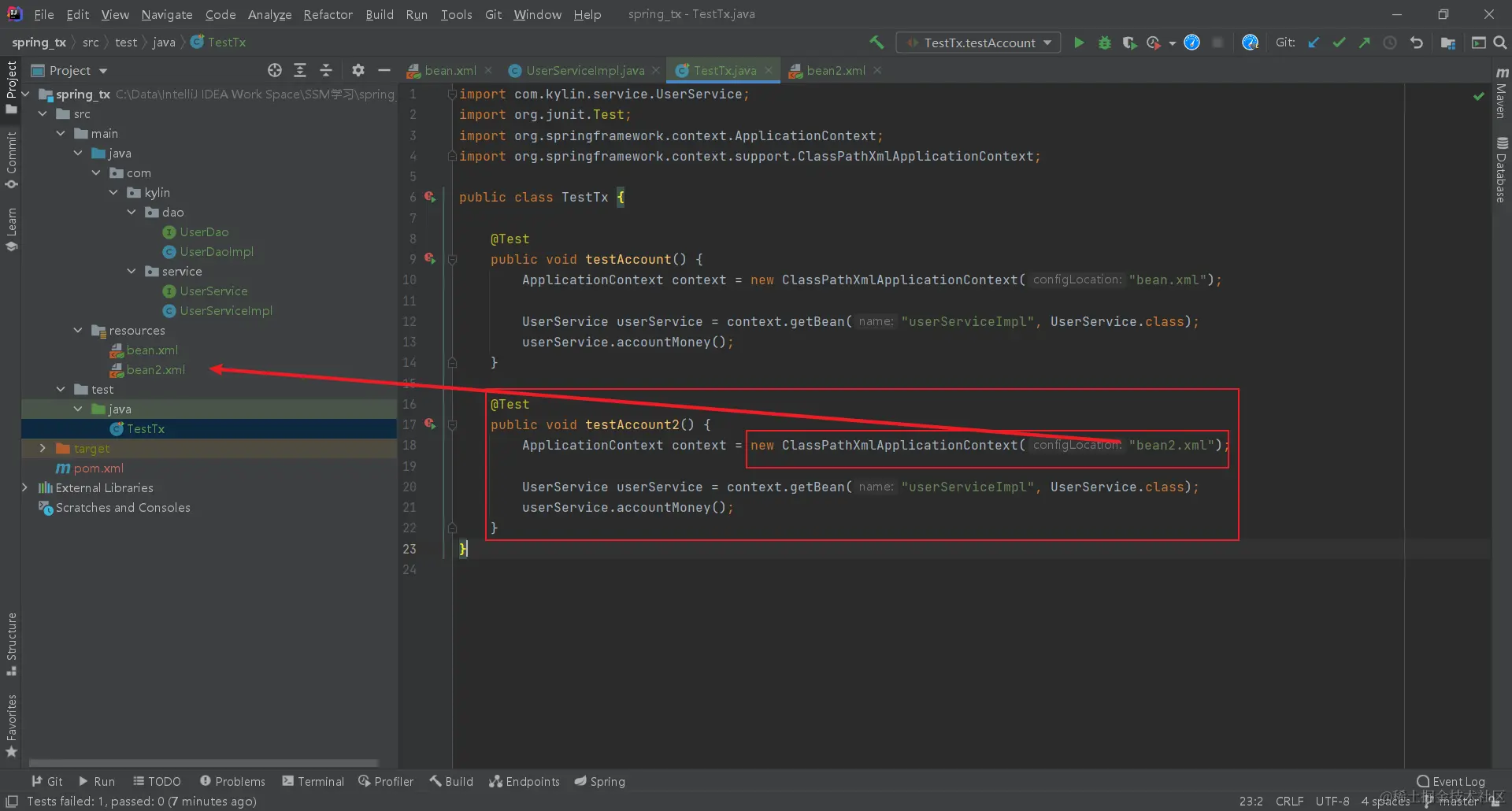Run TestTx.testAccount with the green play icon
This screenshot has height=811, width=1512.
coord(1079,43)
